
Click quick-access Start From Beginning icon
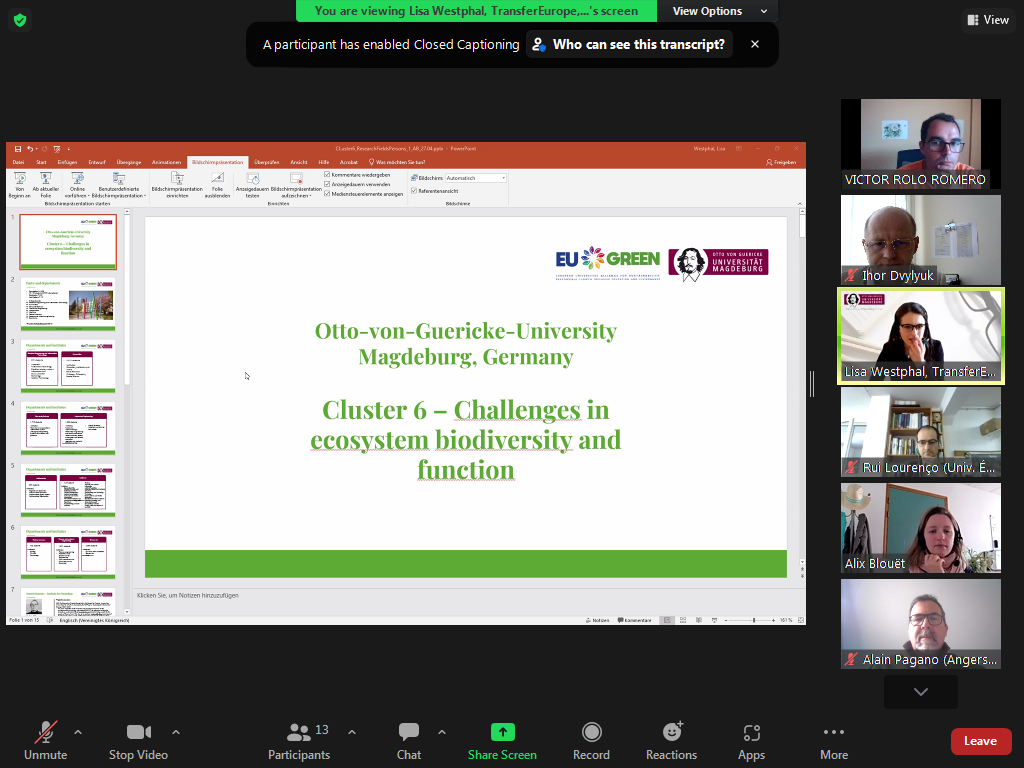pos(57,149)
